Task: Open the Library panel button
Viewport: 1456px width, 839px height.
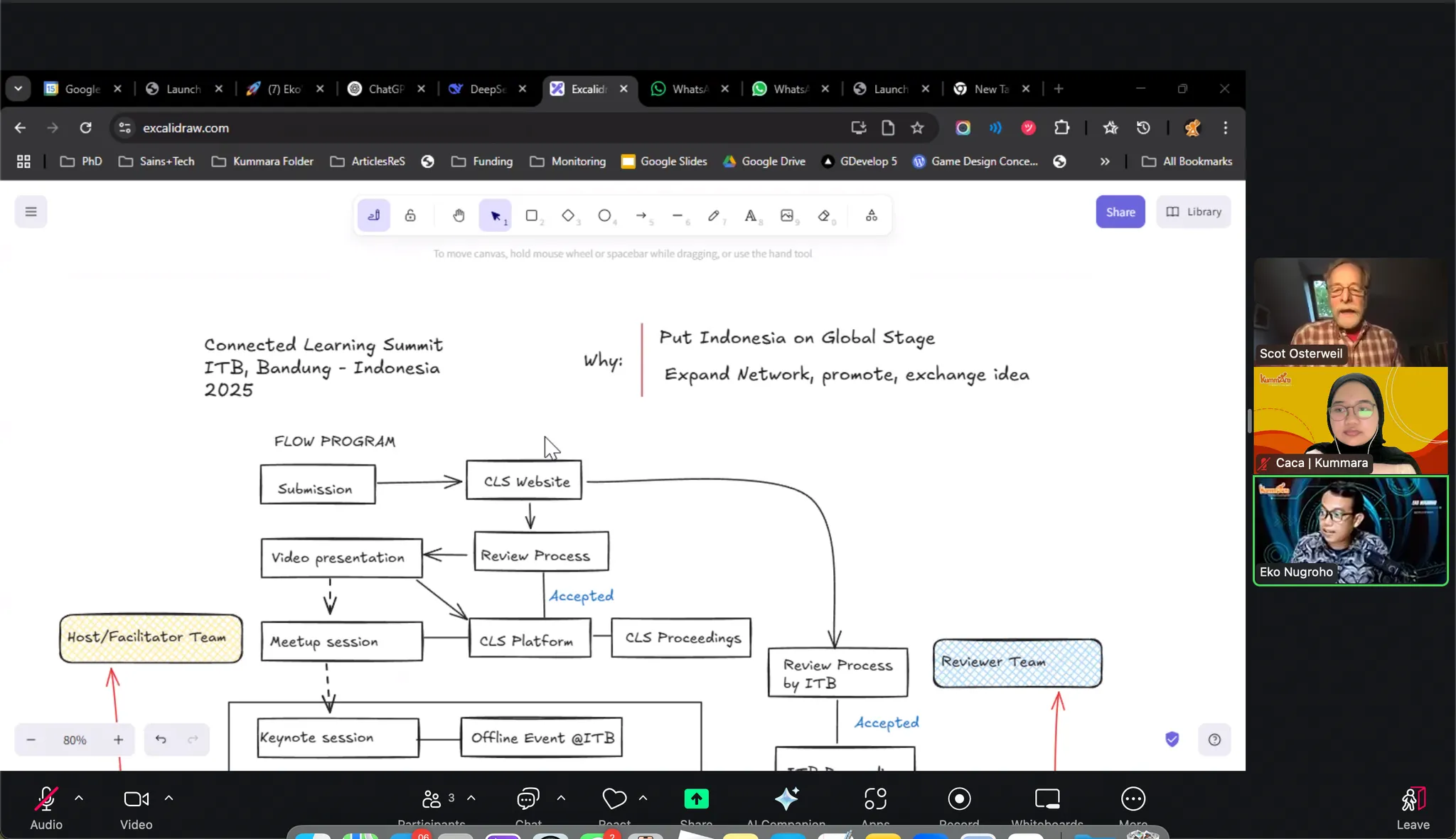Action: [x=1194, y=212]
